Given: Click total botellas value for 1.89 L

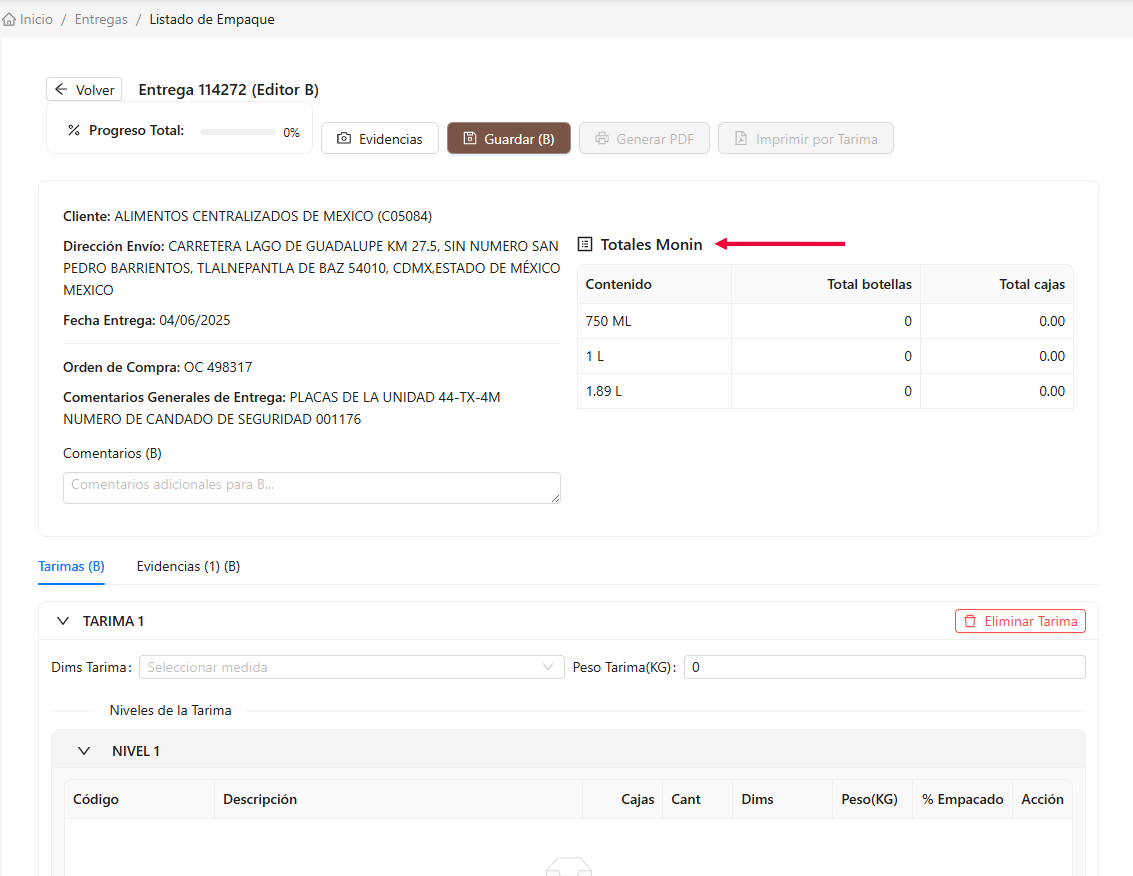Looking at the screenshot, I should click(826, 391).
